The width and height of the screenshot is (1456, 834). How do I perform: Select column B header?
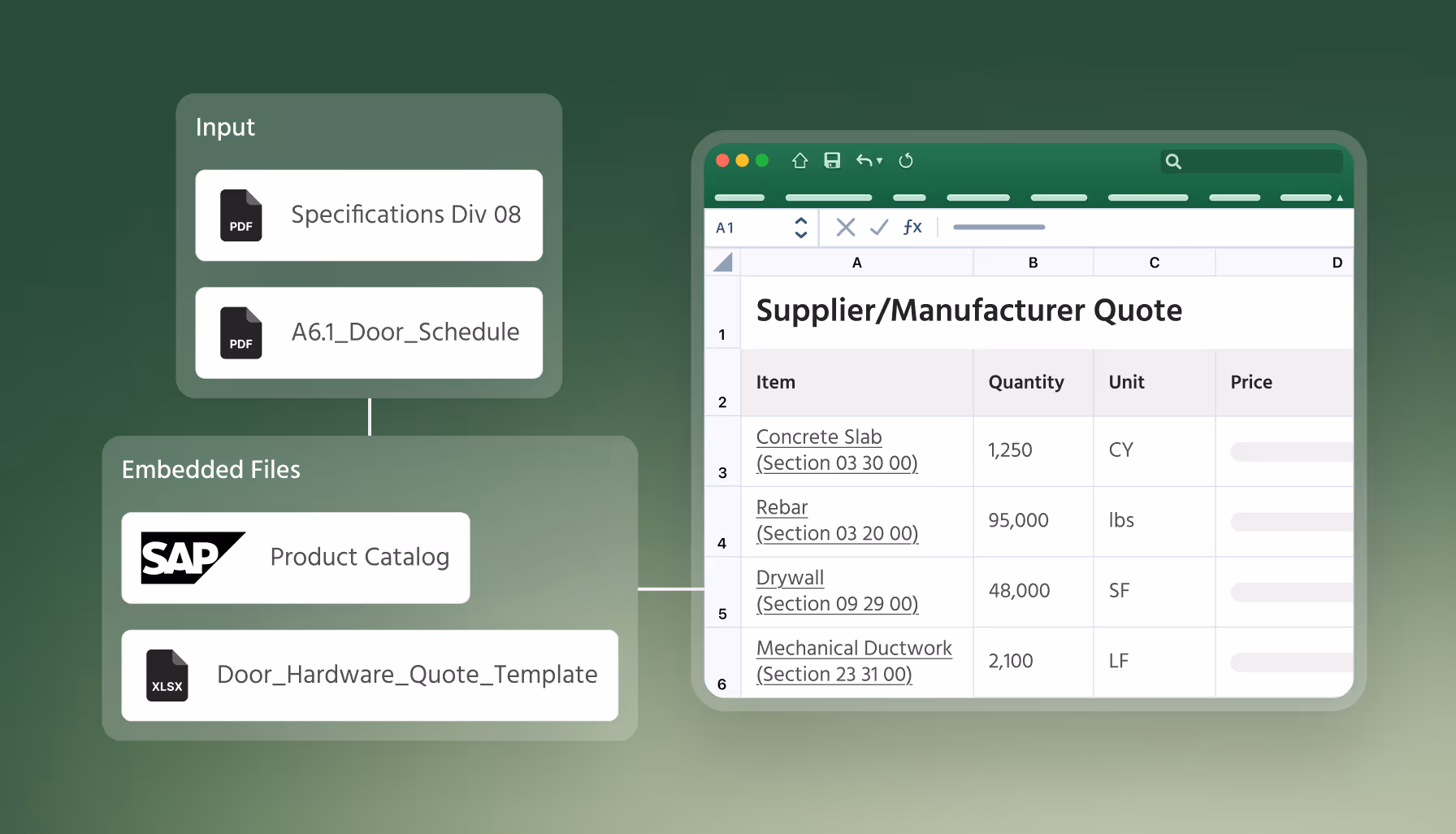1033,263
